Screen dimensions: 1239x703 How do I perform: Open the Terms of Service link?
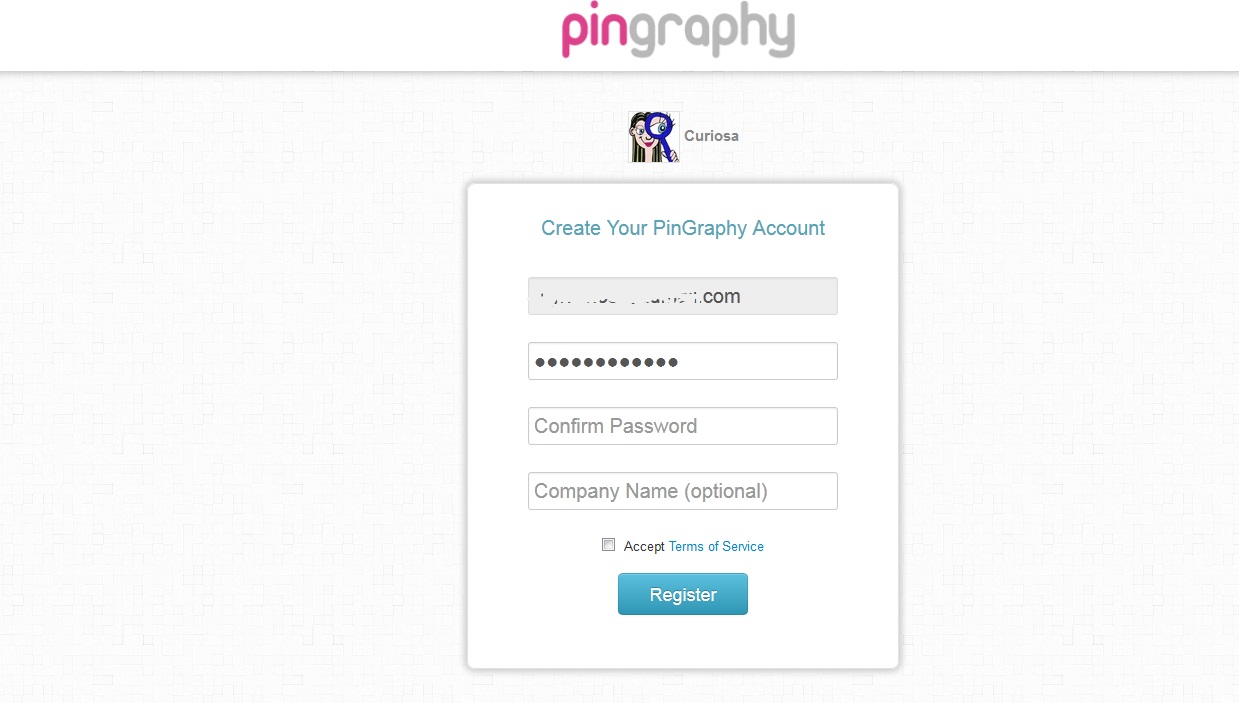coord(716,546)
